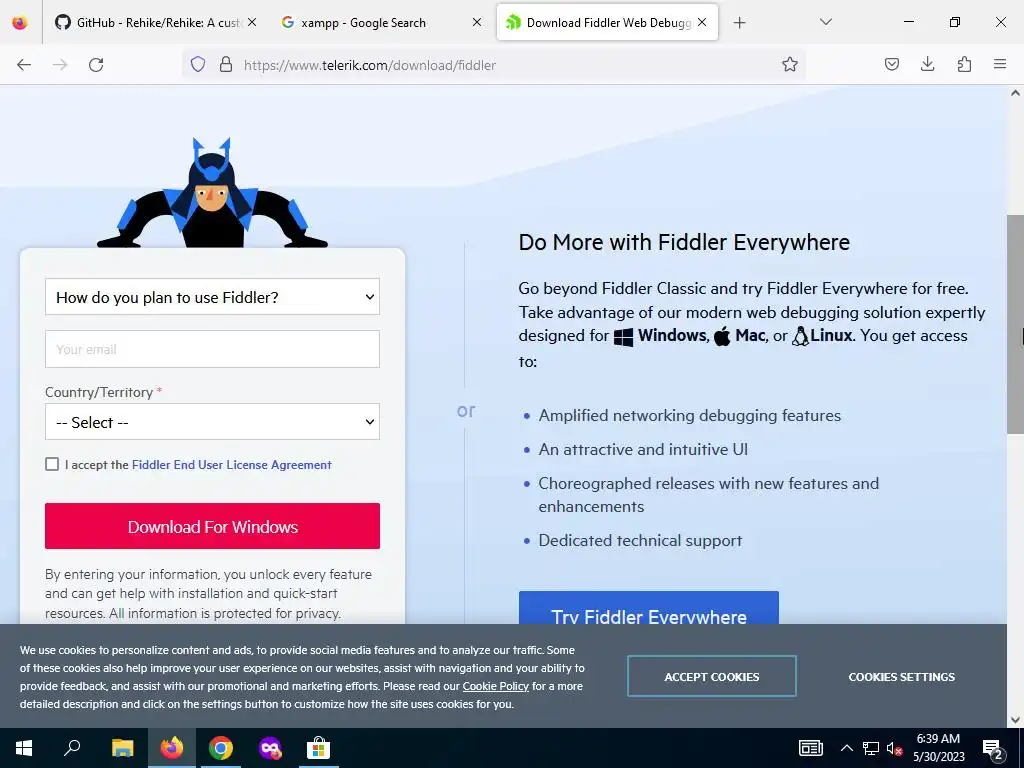Viewport: 1024px width, 768px height.
Task: Open the Windows Start menu
Action: pos(24,748)
